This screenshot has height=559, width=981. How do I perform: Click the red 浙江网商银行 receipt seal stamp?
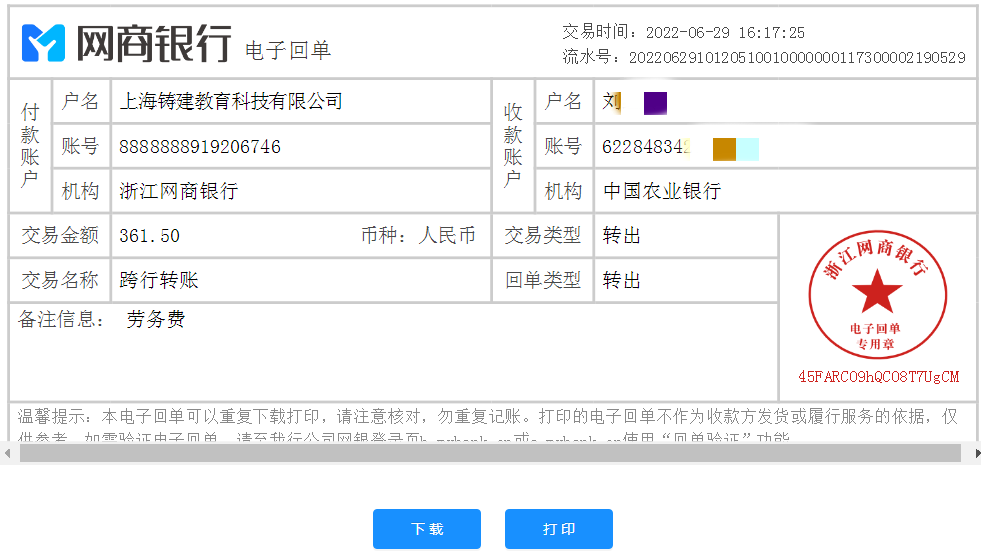(877, 294)
